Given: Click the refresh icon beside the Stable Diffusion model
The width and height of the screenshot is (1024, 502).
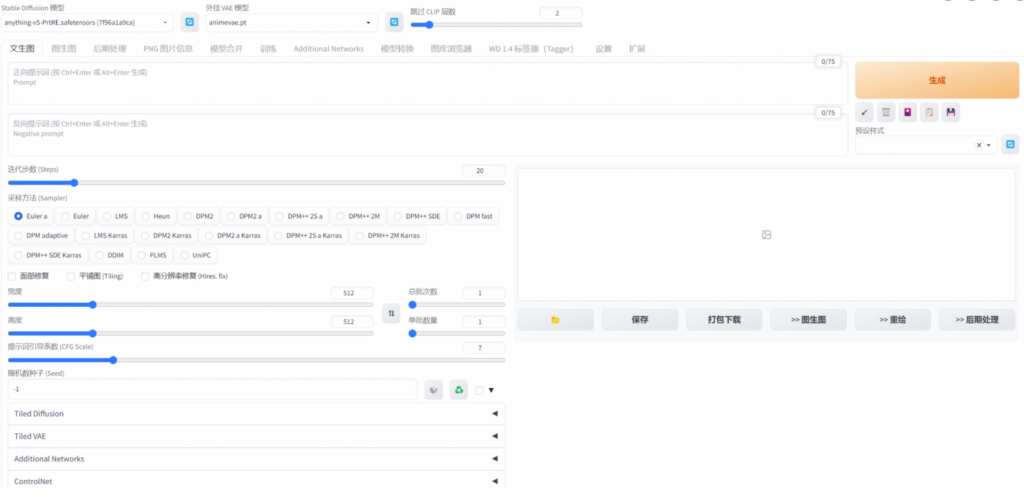Looking at the screenshot, I should (188, 22).
